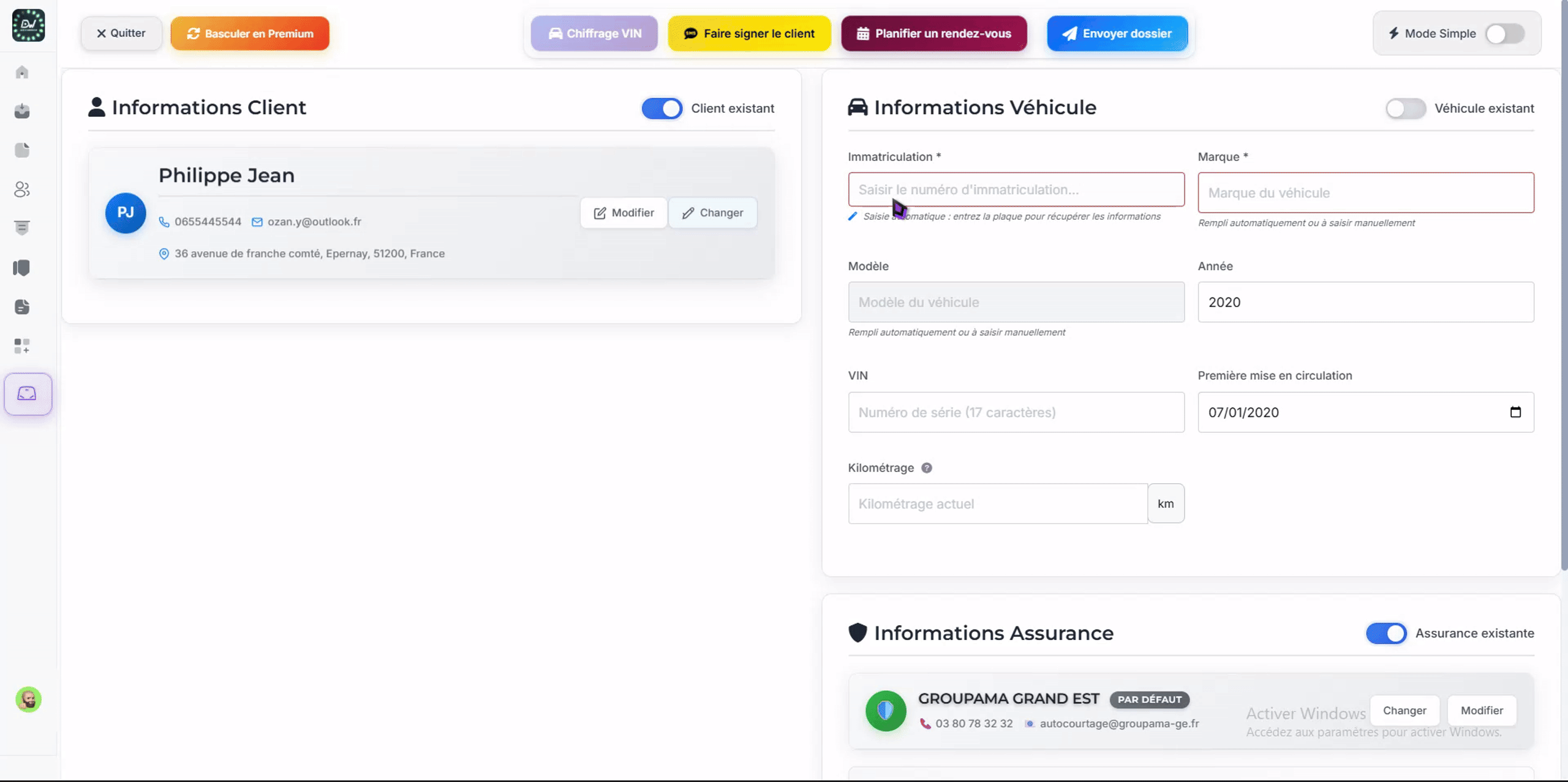Screen dimensions: 1568x782
Task: Click the add-widgets grid sidebar icon
Action: pos(22,346)
